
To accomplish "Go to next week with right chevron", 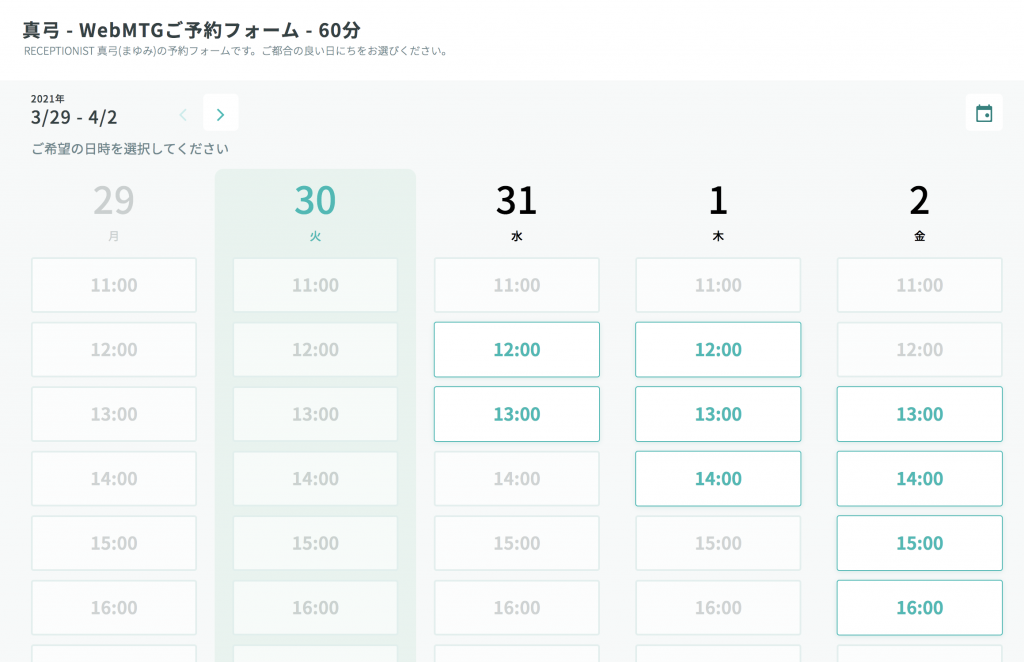I will pyautogui.click(x=220, y=114).
